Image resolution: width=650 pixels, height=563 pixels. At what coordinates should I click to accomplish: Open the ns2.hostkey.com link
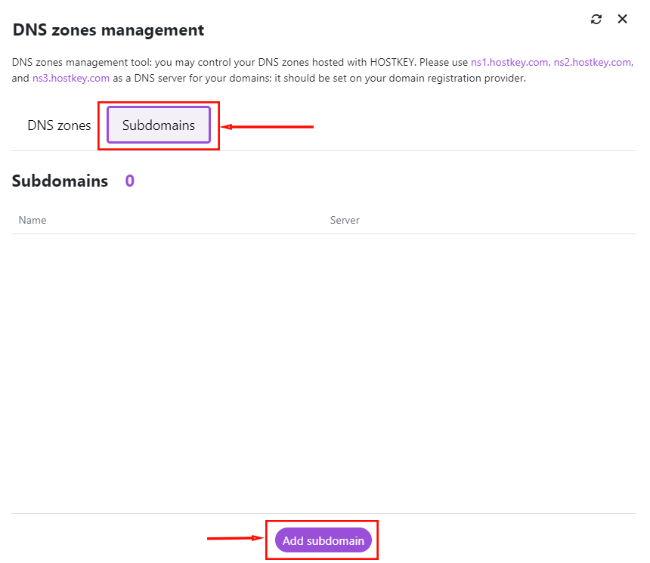click(x=592, y=62)
